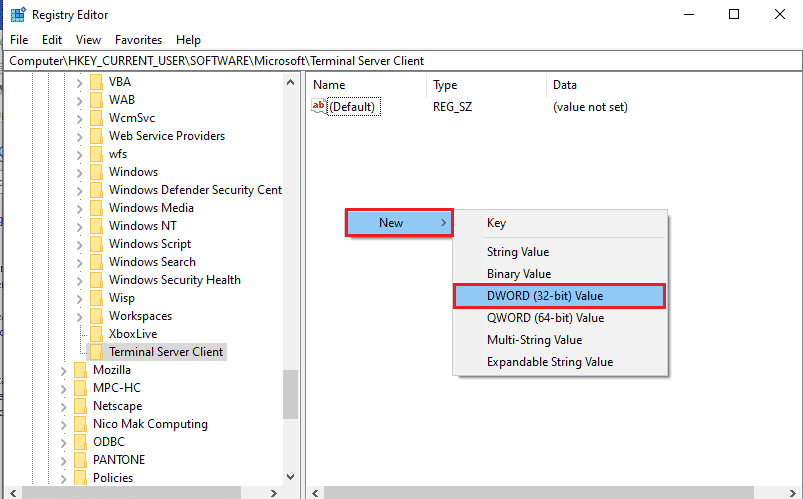Click the Windows key folder icon
The width and height of the screenshot is (803, 499).
pyautogui.click(x=96, y=172)
